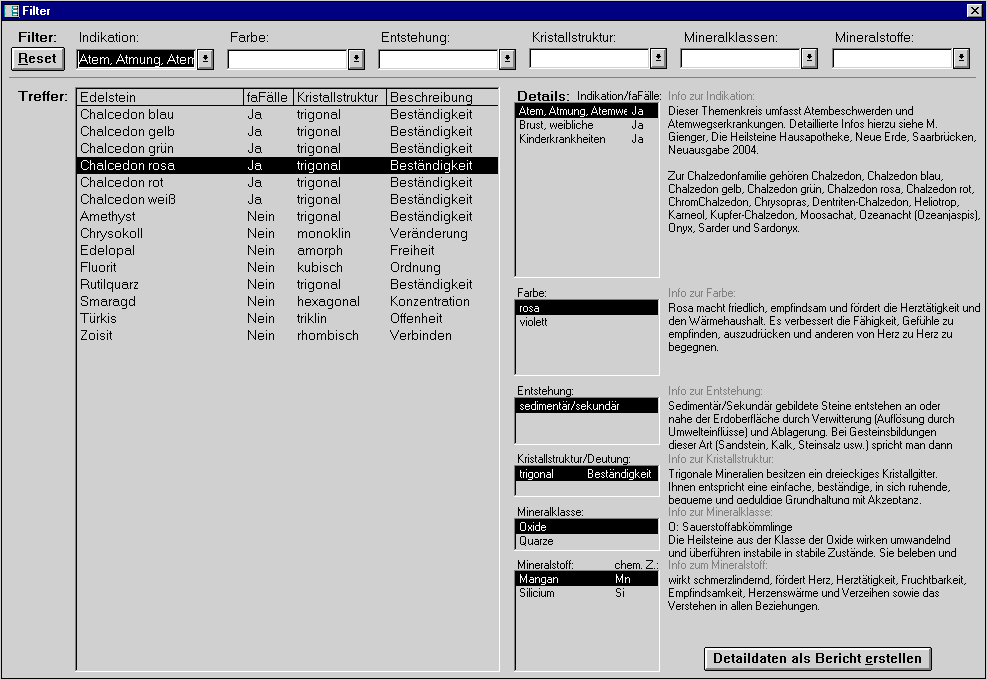Select the Chalcedon blau row
The height and width of the screenshot is (680, 987).
point(288,115)
